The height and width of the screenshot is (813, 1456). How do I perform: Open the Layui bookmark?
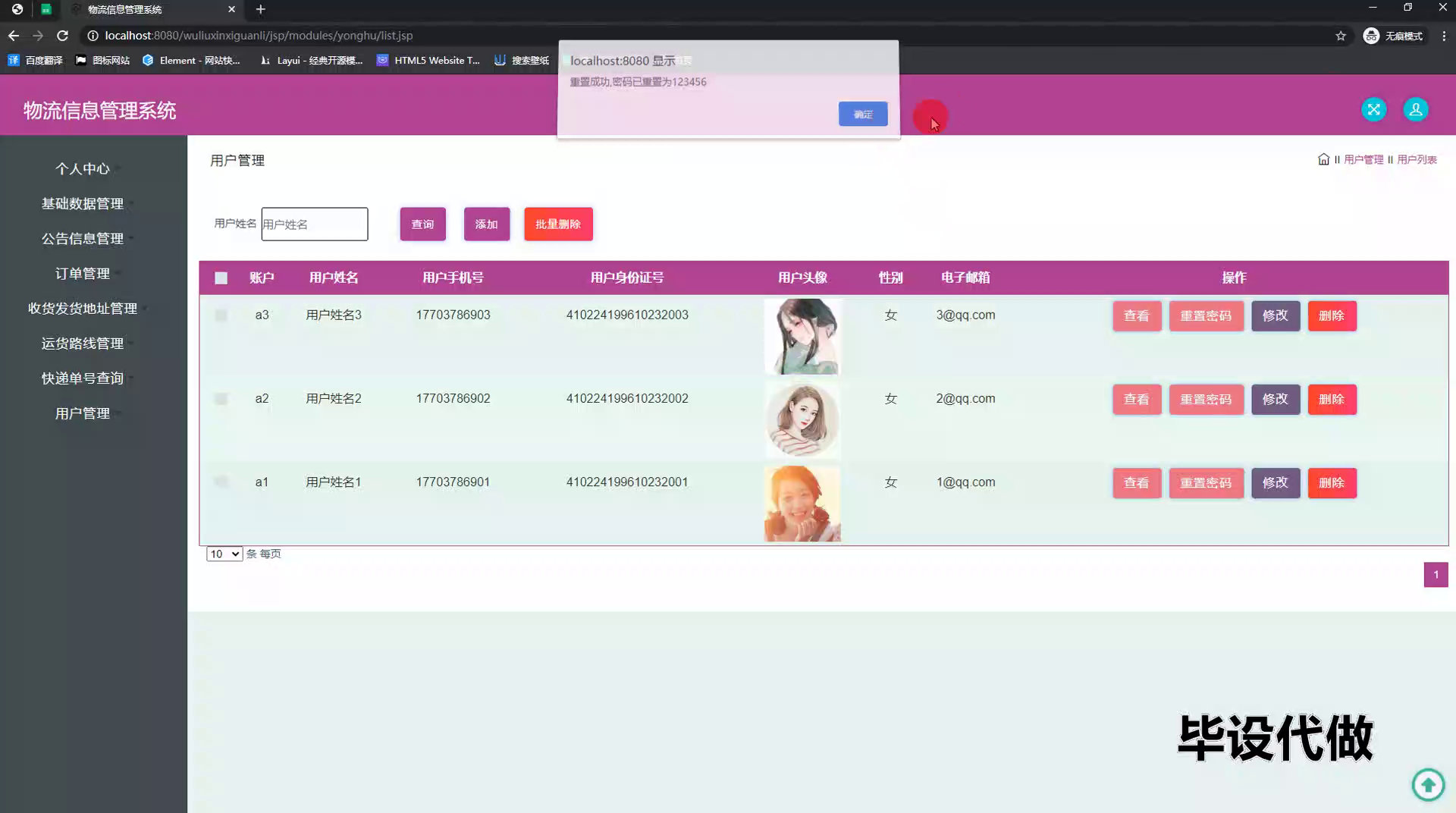coord(311,60)
